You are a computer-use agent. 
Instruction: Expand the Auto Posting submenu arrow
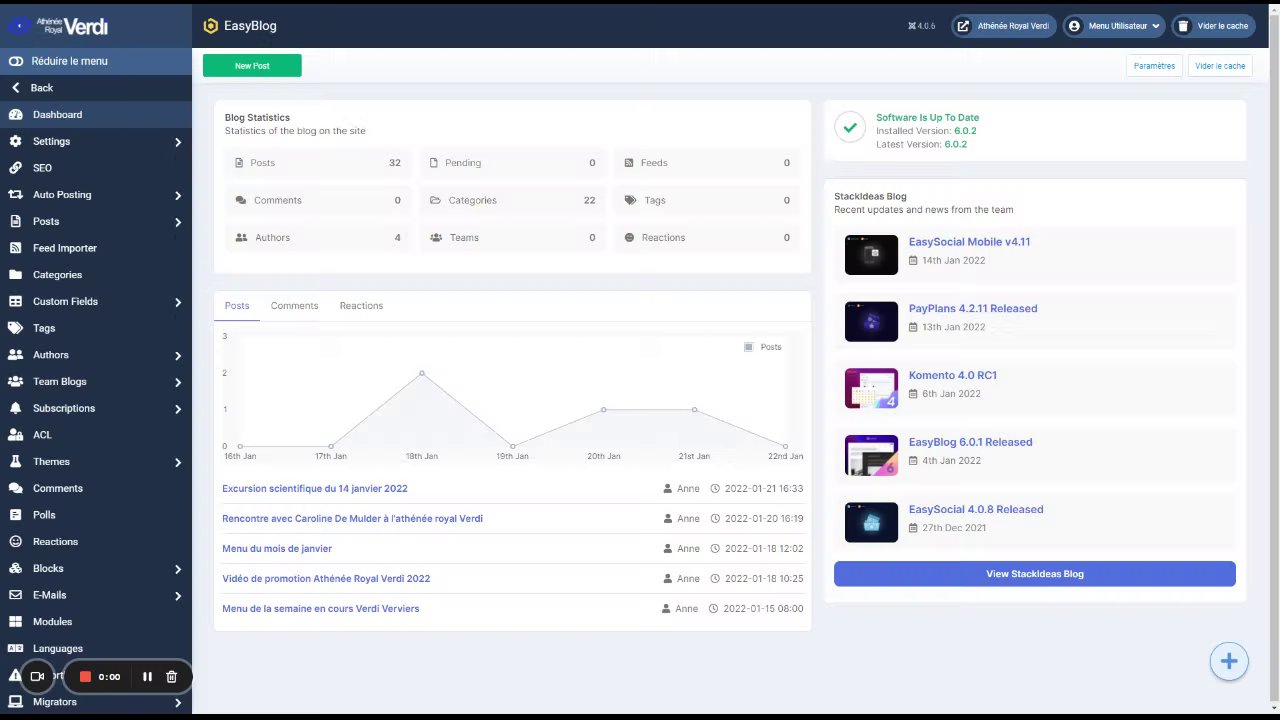[178, 196]
